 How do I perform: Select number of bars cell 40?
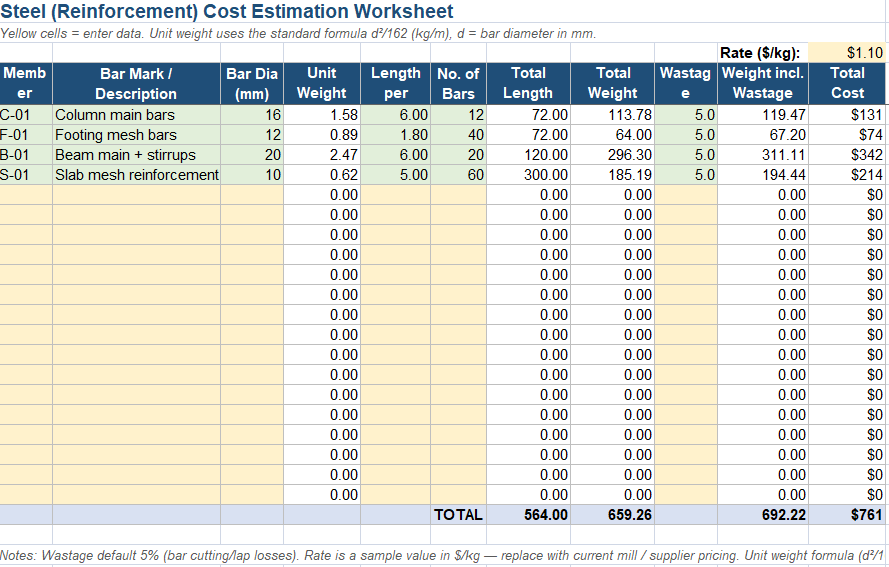point(458,135)
